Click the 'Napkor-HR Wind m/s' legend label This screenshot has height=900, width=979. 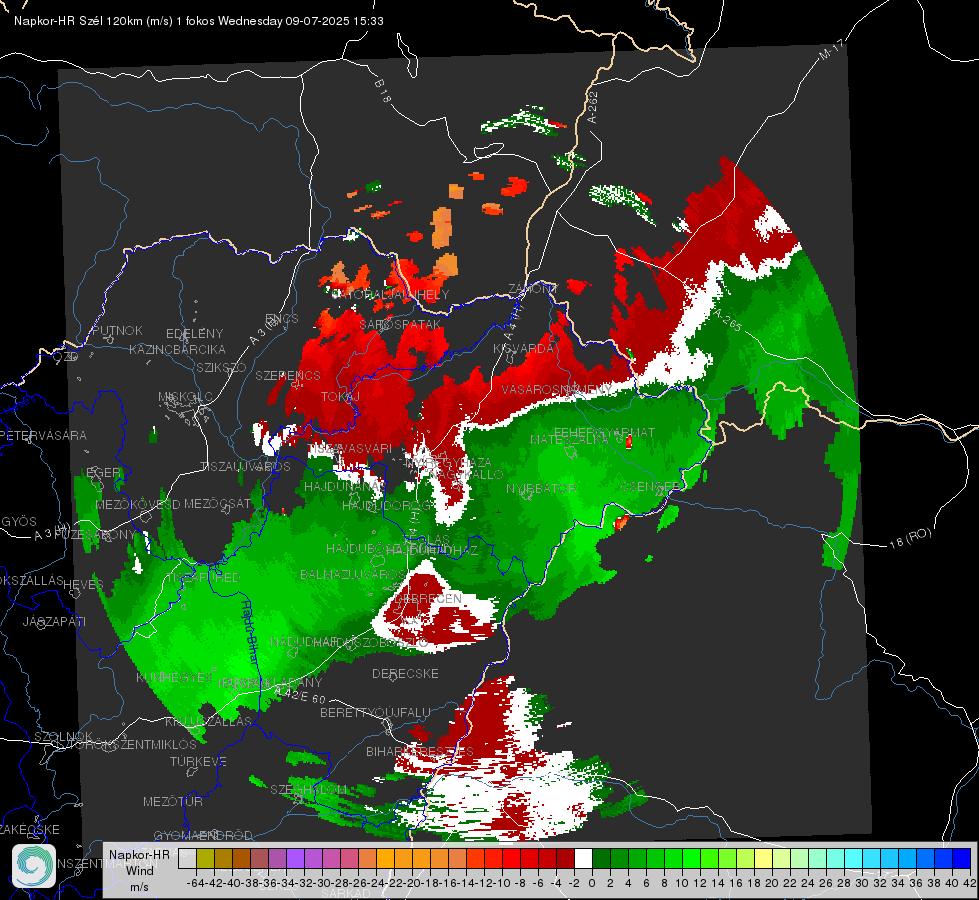pos(139,871)
